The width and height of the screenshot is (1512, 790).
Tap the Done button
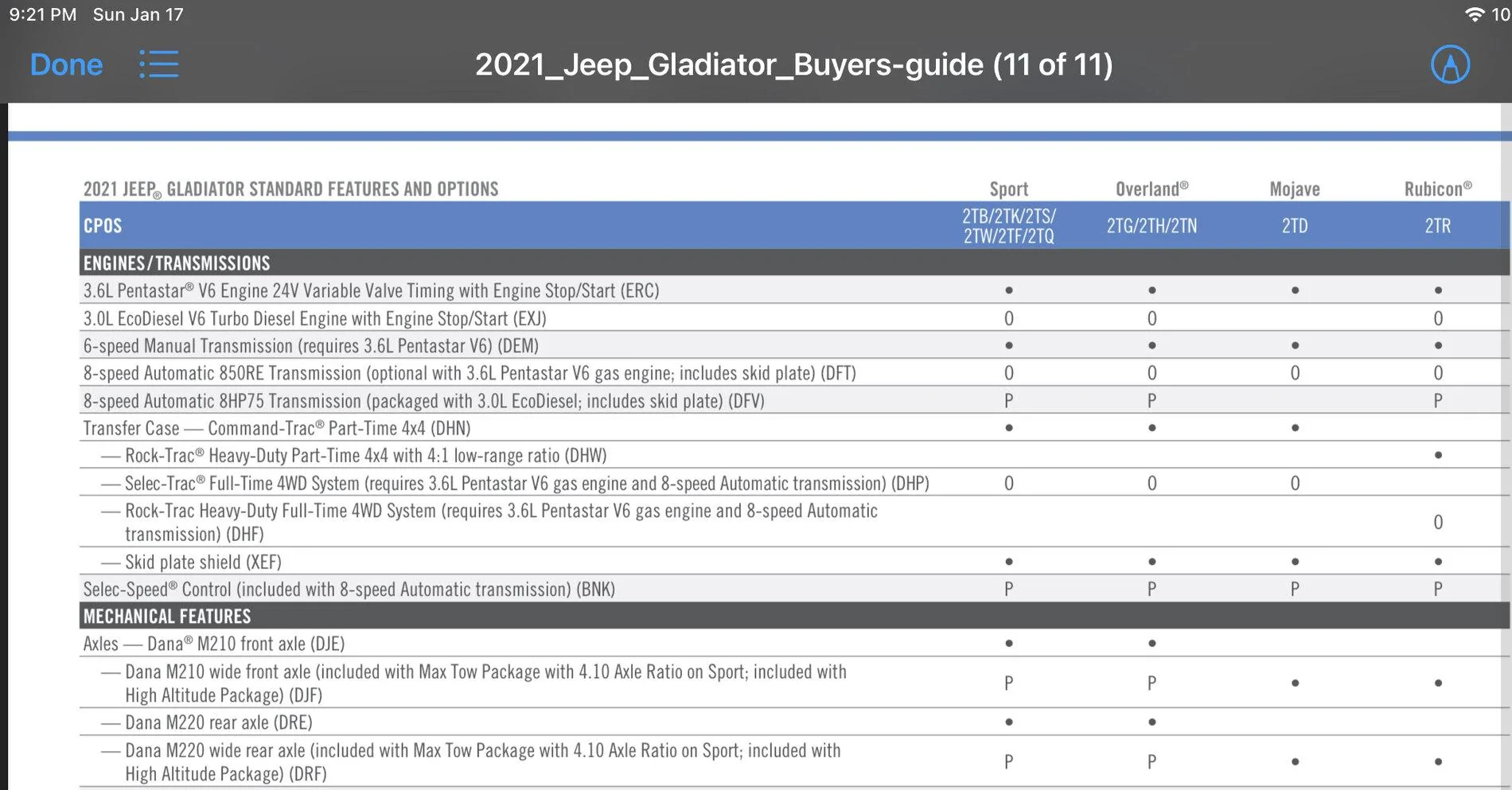click(x=66, y=64)
